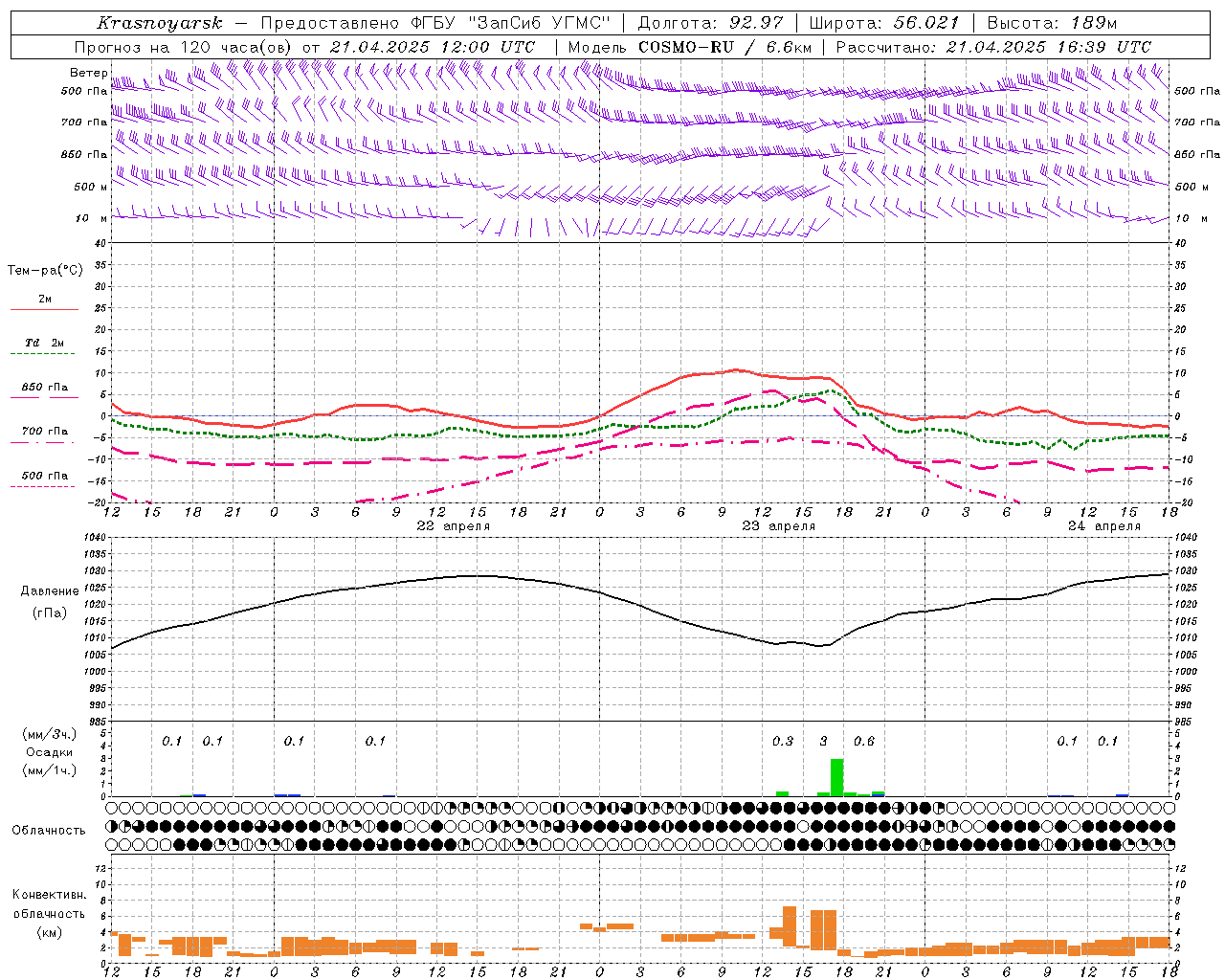Screen dimensions: 1225x980
Task: Click the 'Осадки' precipitation panel label
Action: point(50,752)
